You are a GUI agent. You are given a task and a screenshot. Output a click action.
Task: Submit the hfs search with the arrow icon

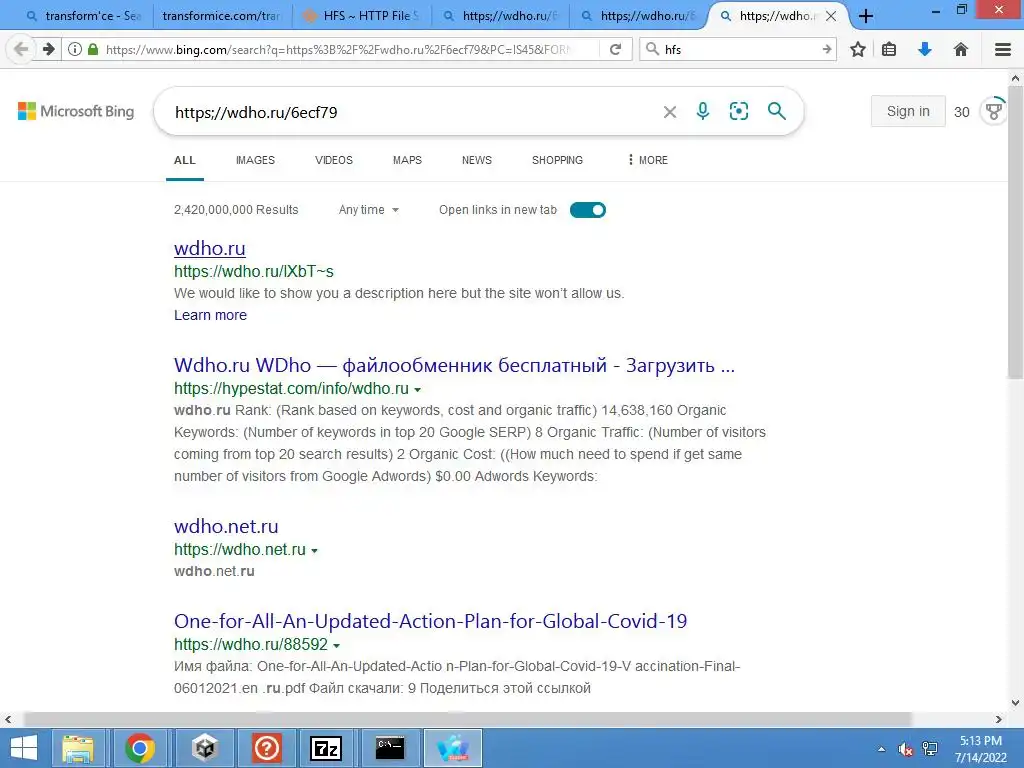pos(827,49)
